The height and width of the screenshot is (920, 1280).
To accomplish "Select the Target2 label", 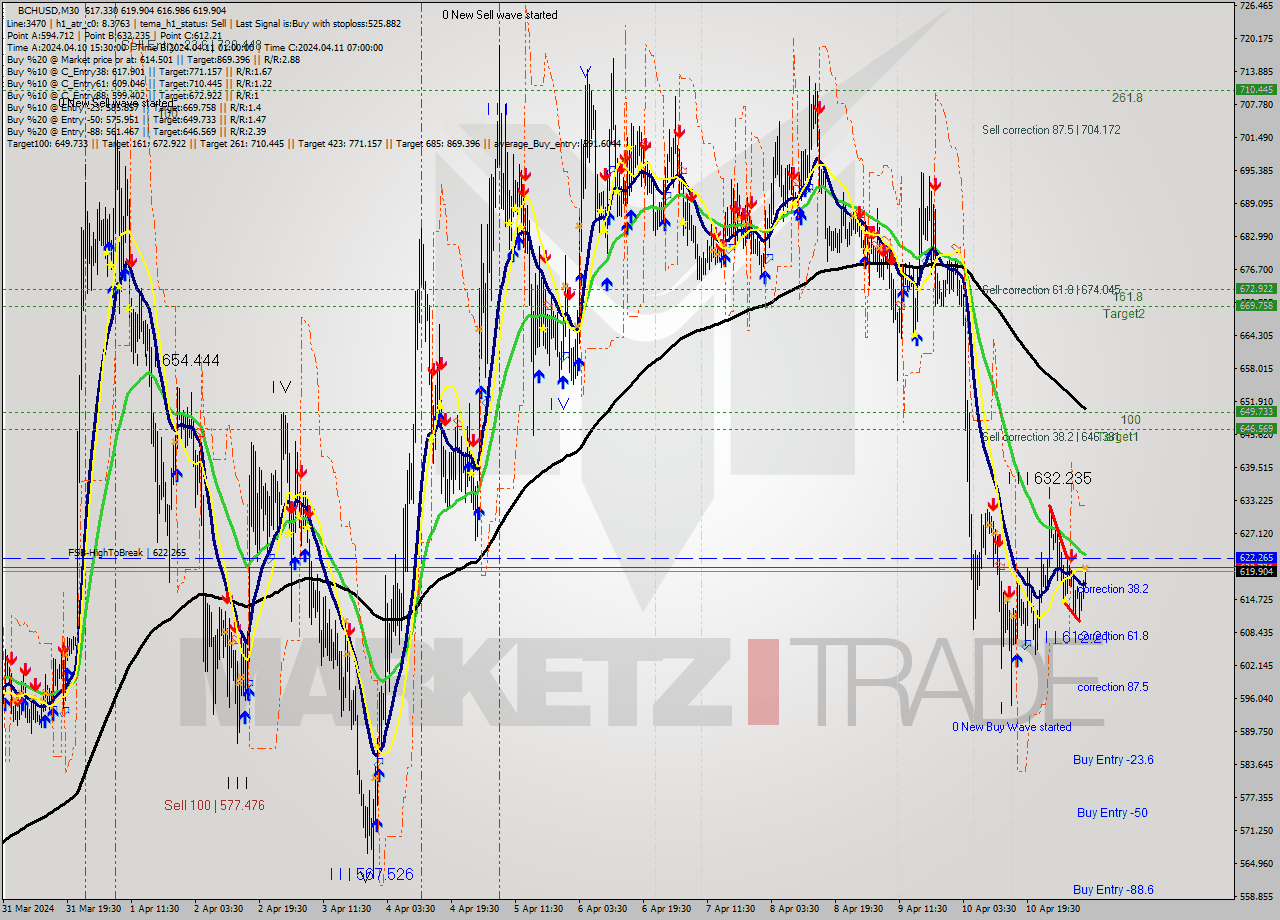I will [1124, 314].
